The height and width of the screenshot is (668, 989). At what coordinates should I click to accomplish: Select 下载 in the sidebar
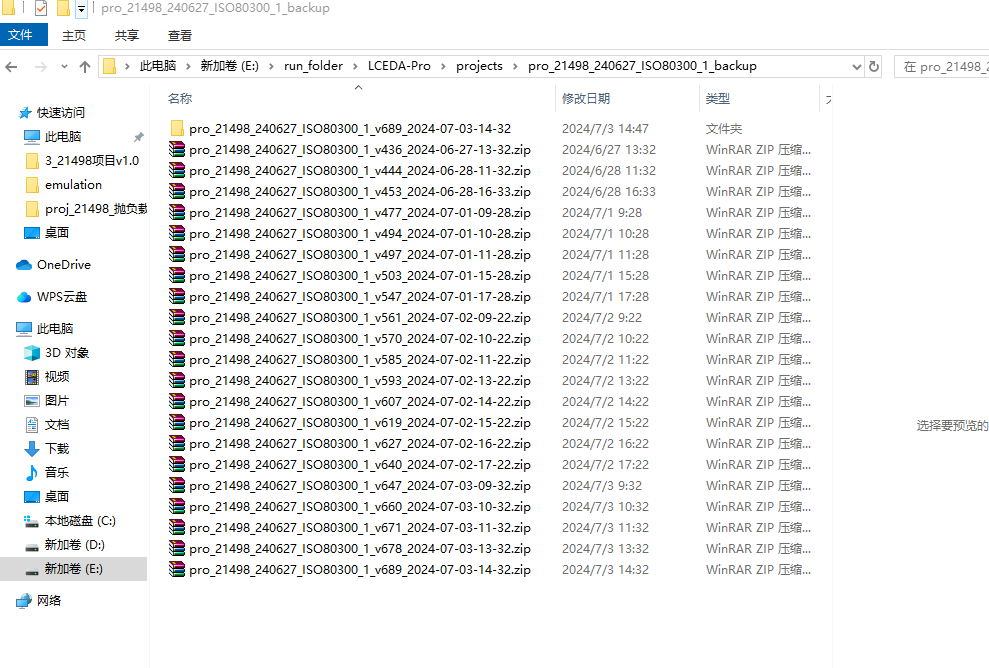click(57, 448)
